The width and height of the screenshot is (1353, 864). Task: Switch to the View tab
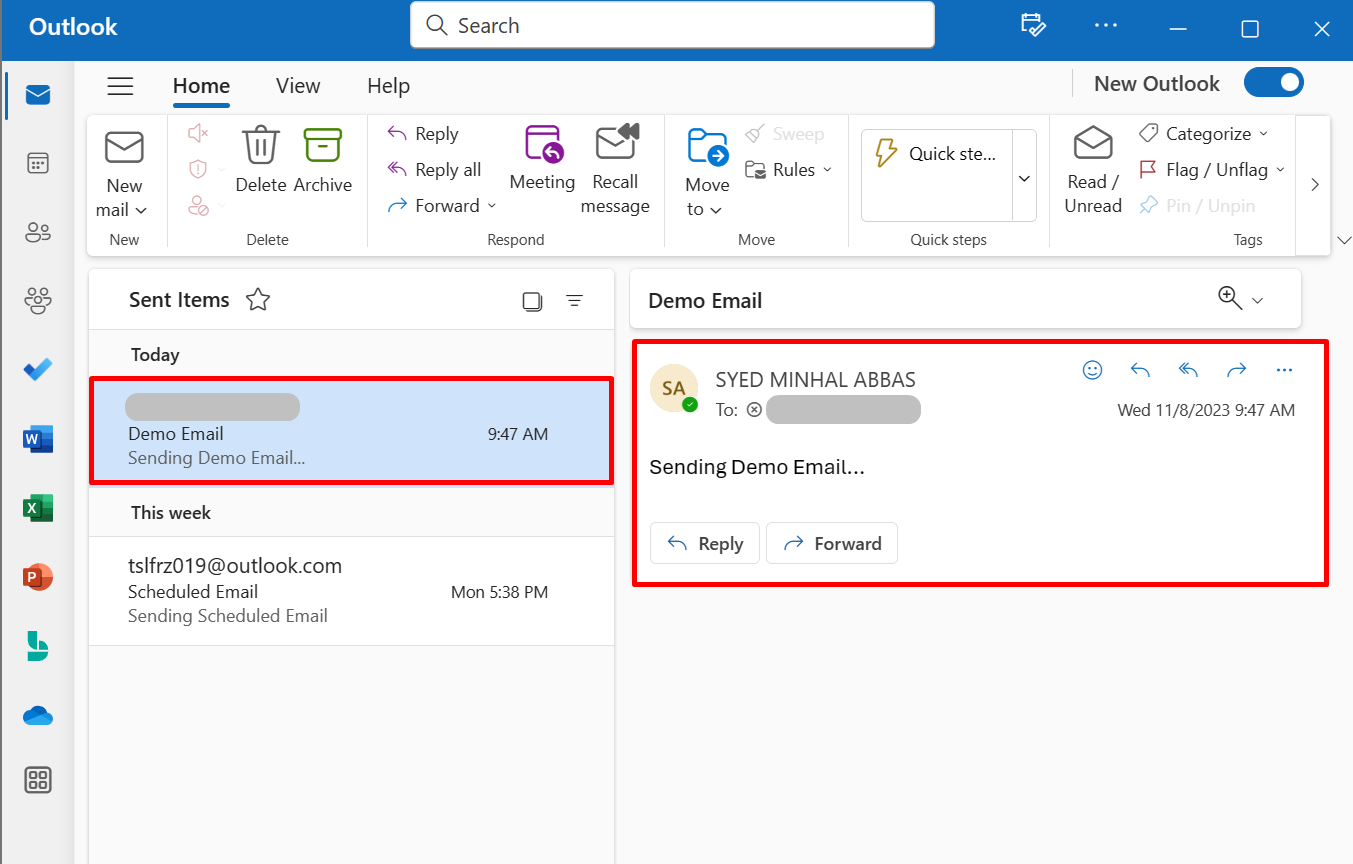coord(298,86)
